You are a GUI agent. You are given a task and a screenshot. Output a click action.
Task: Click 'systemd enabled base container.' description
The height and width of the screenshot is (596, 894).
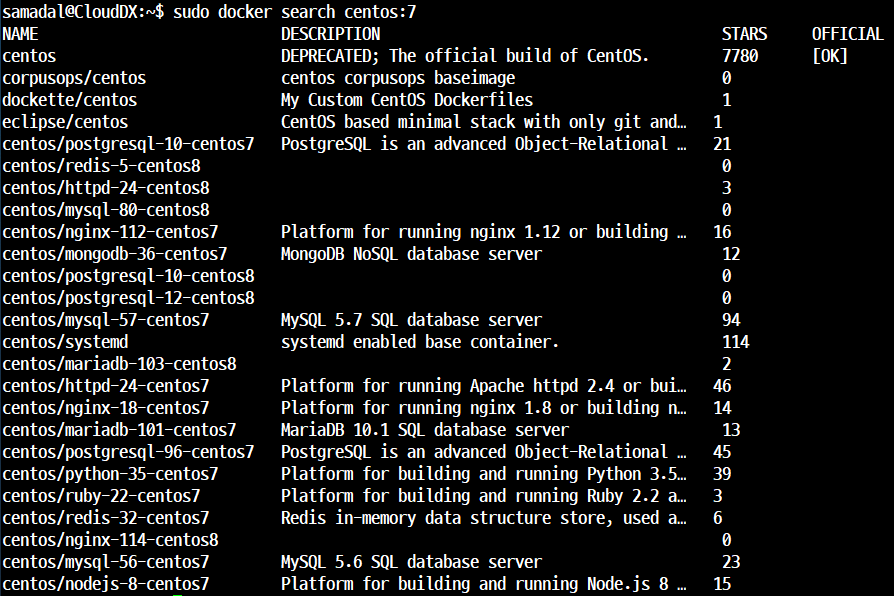(420, 342)
